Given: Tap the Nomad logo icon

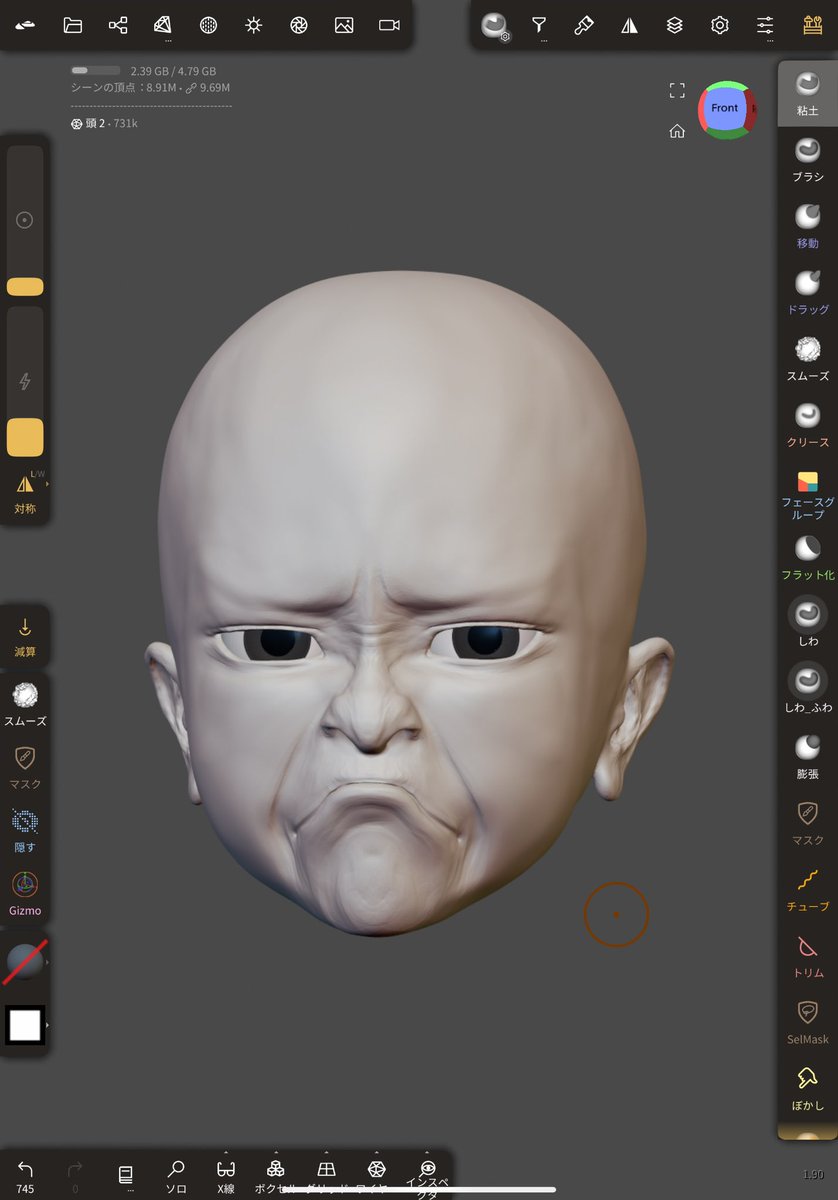Looking at the screenshot, I should (25, 25).
